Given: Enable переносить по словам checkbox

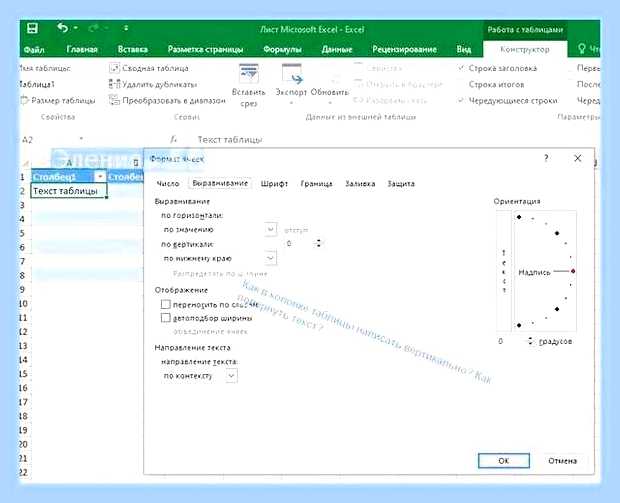Looking at the screenshot, I should (x=166, y=304).
